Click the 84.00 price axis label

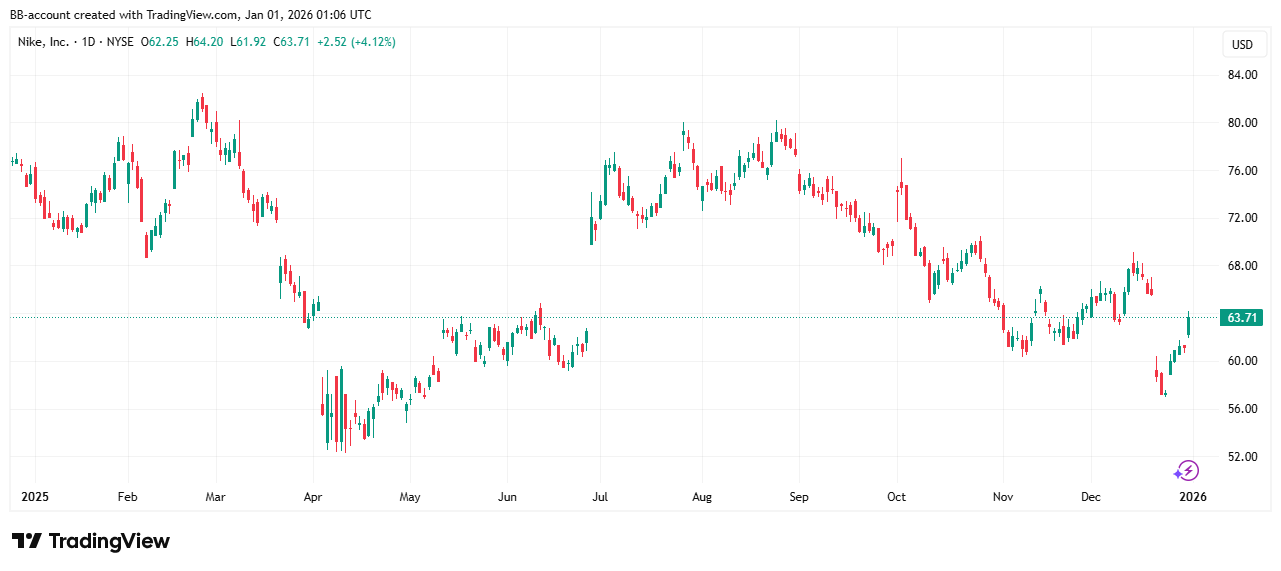coord(1242,75)
